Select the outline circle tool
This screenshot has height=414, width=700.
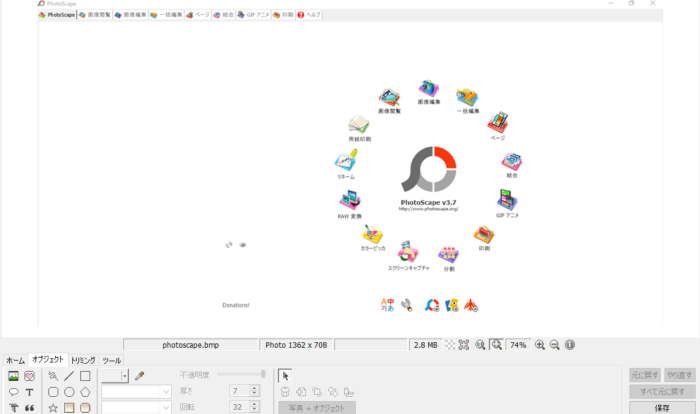point(69,392)
